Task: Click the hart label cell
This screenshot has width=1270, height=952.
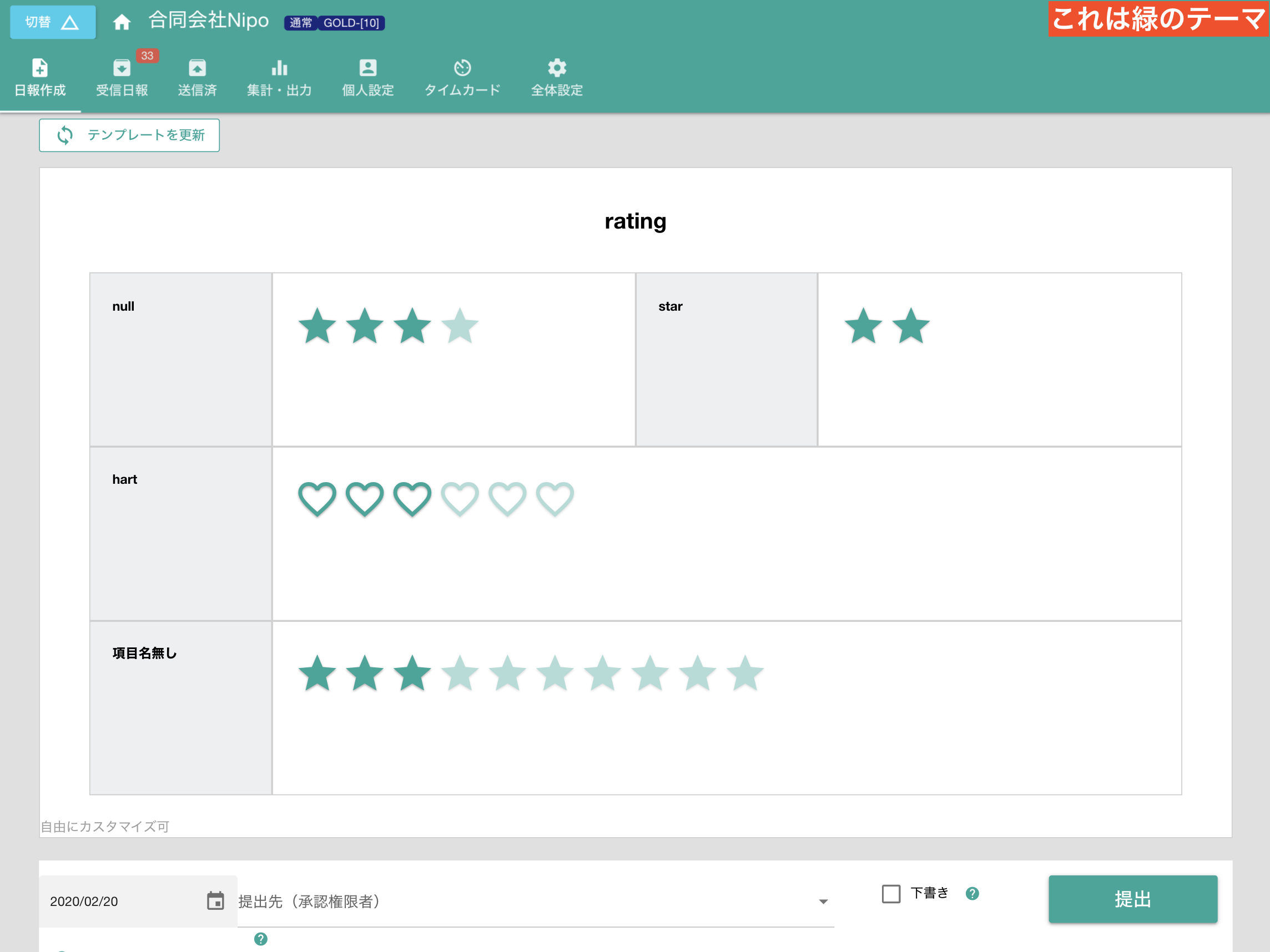Action: (181, 534)
